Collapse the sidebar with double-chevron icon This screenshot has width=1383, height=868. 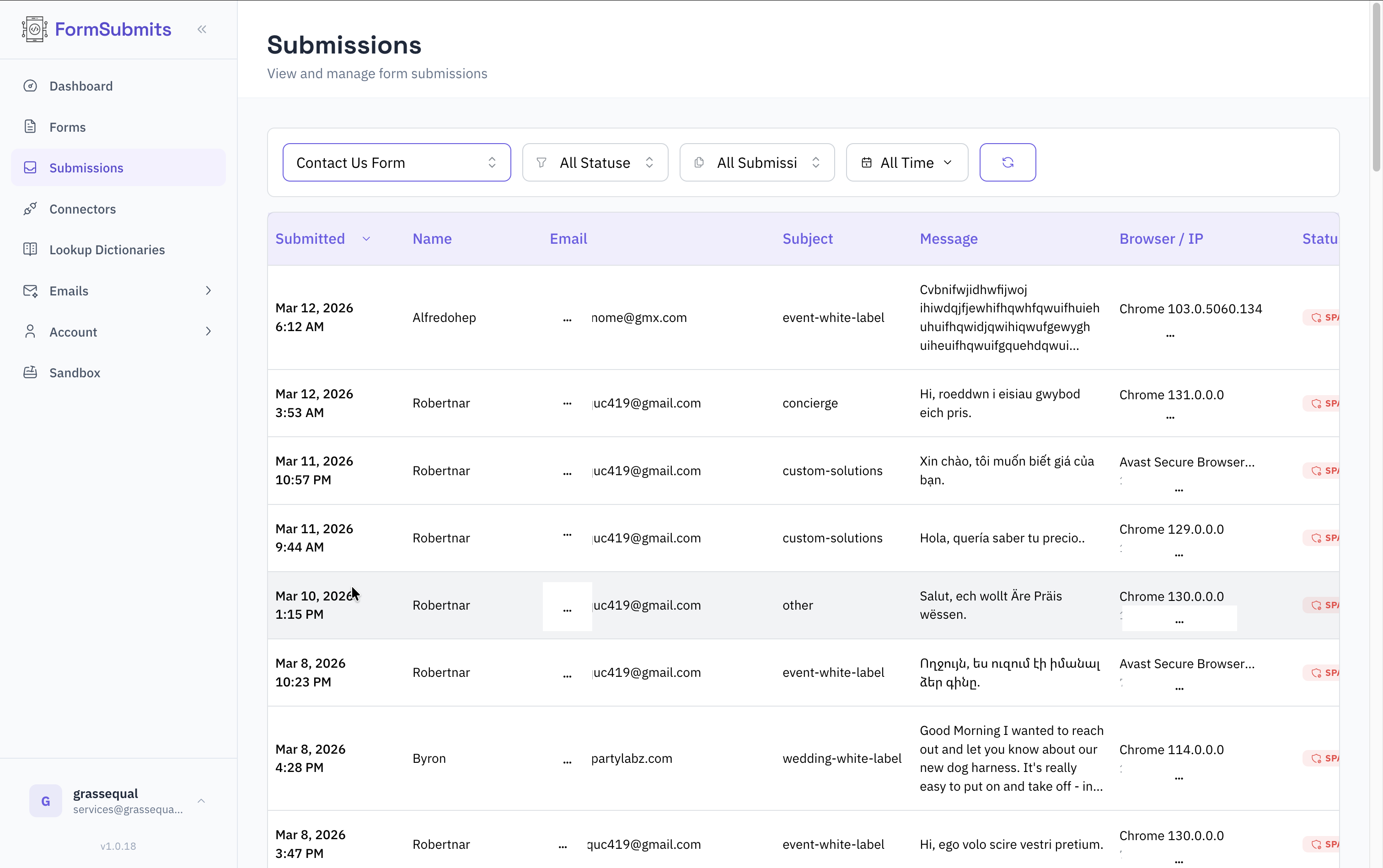tap(202, 29)
